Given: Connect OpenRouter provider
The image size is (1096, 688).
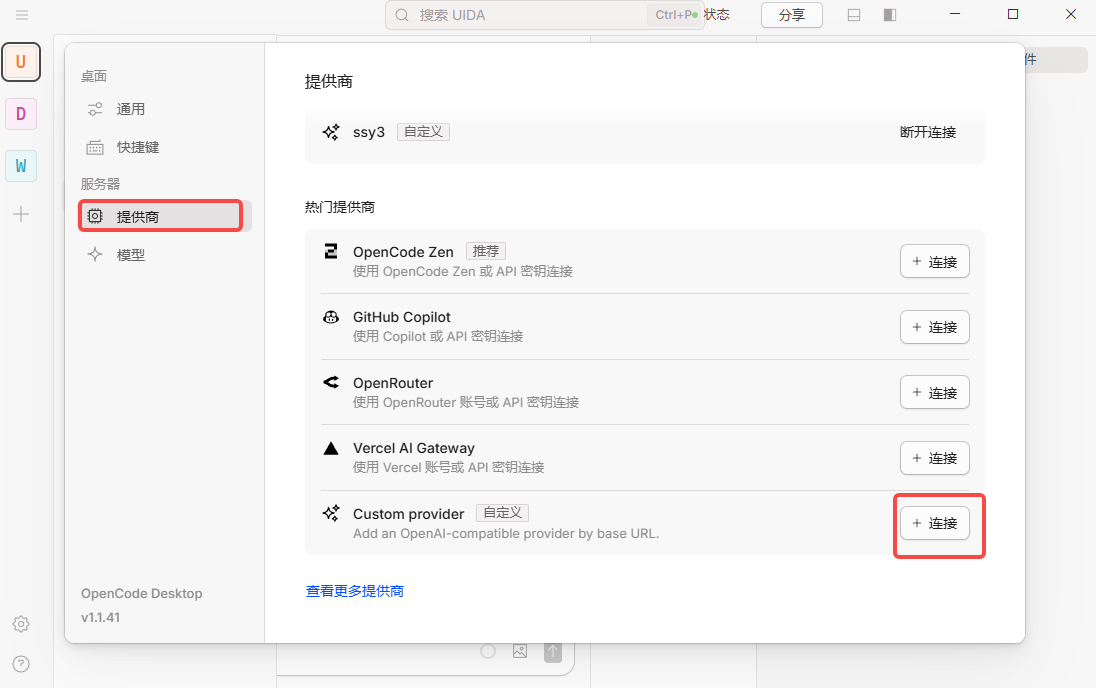Looking at the screenshot, I should (935, 393).
